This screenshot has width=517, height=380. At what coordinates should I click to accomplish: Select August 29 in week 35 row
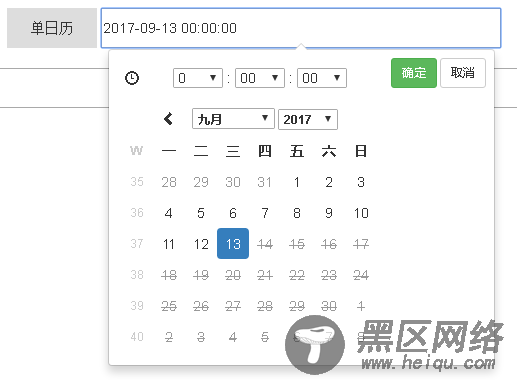click(201, 182)
